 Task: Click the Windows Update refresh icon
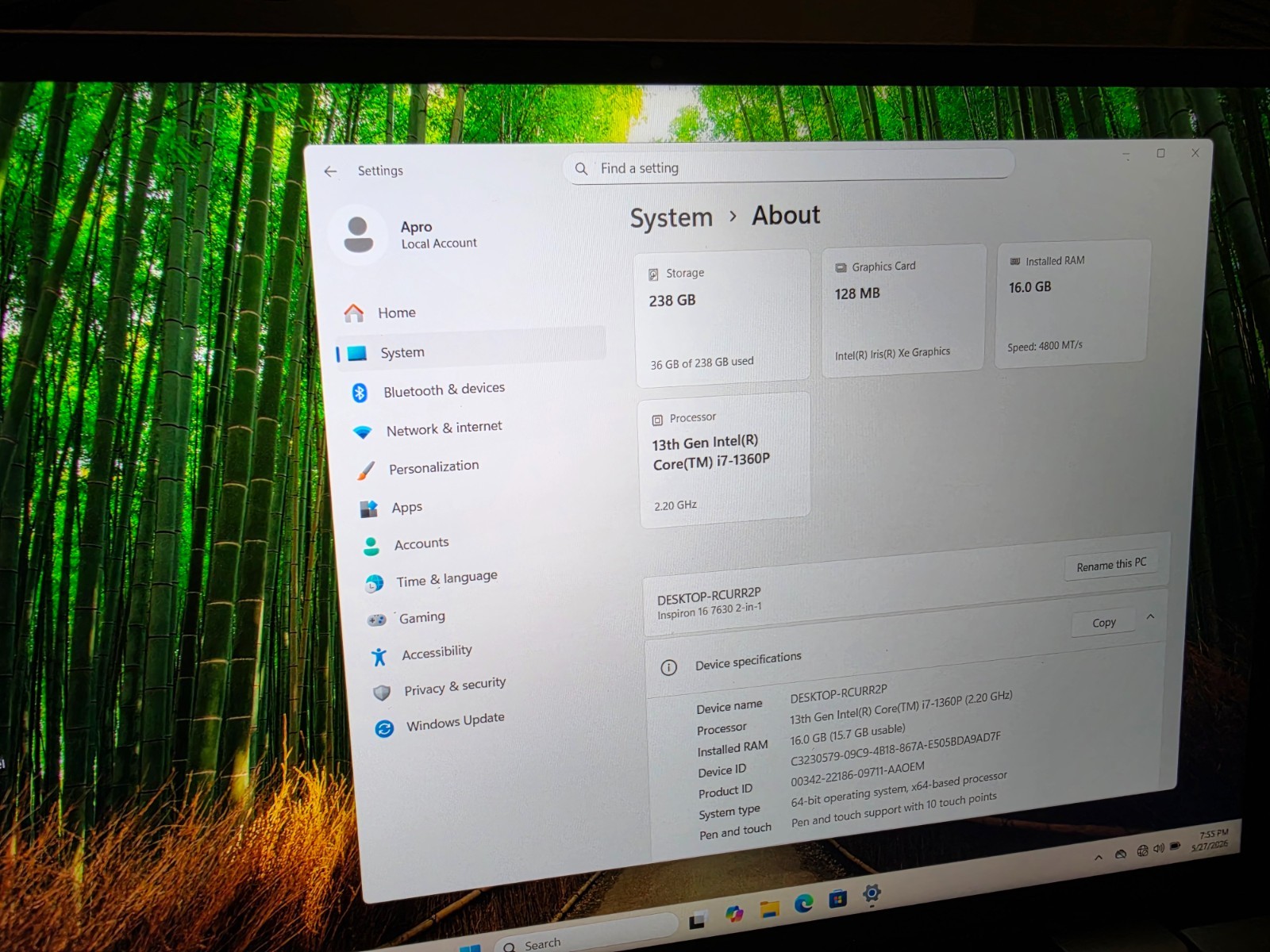[x=384, y=728]
